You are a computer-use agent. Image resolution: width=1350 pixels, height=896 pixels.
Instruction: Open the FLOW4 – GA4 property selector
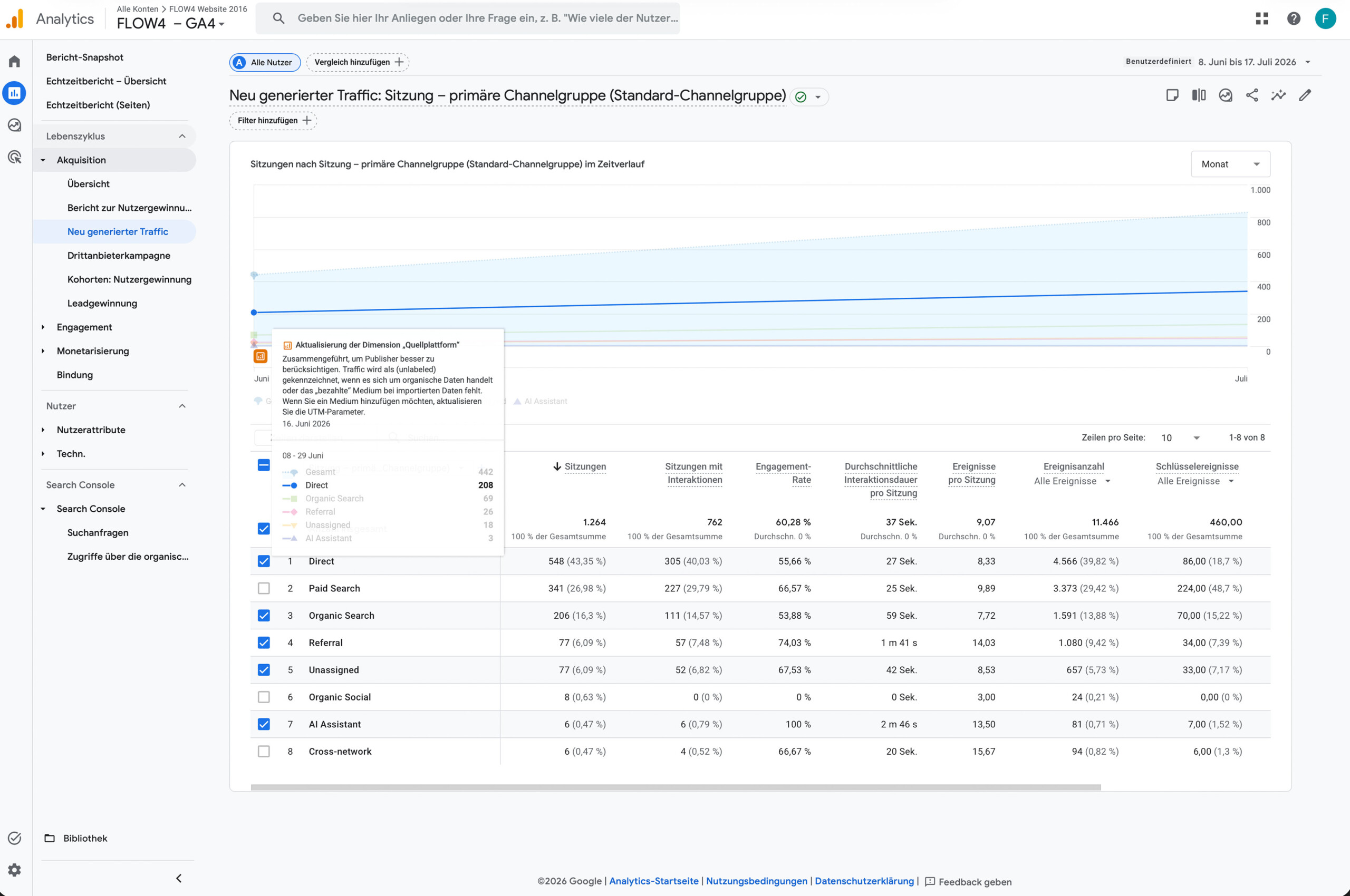pyautogui.click(x=171, y=23)
